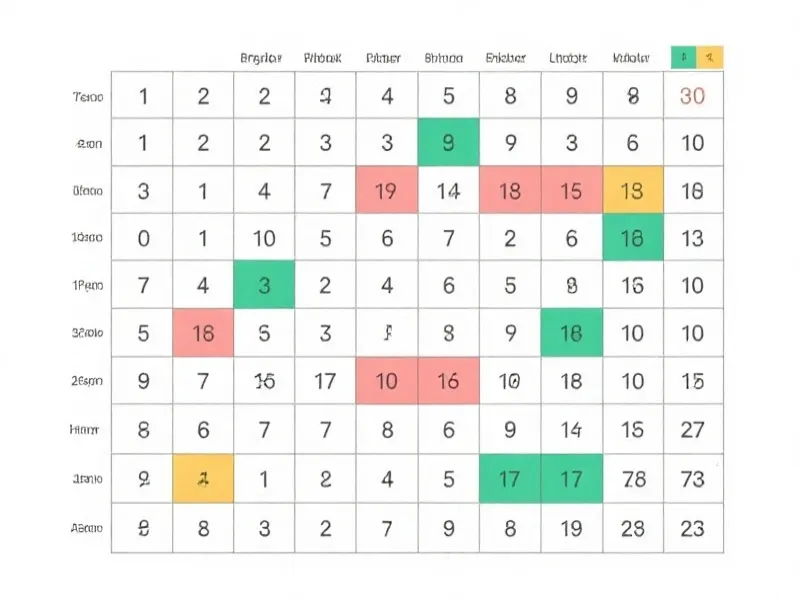Select the white cell showing 17
The image size is (800, 600).
[x=325, y=381]
